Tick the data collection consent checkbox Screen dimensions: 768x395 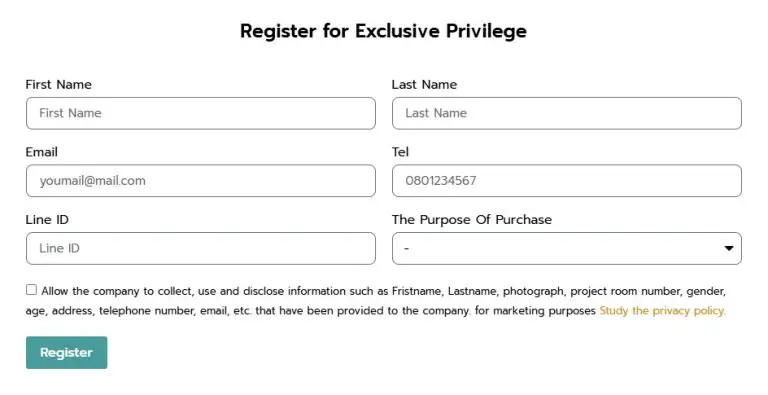click(x=31, y=290)
